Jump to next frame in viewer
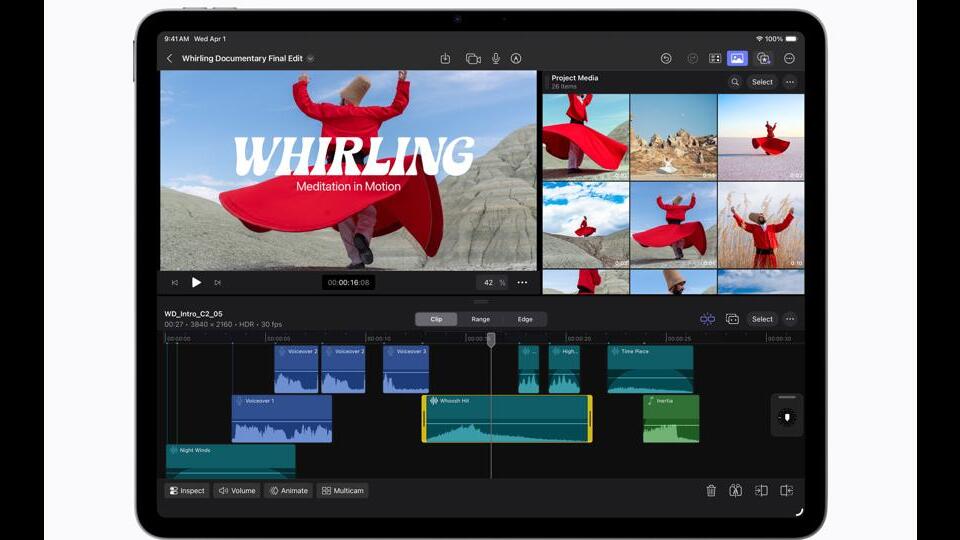Image resolution: width=960 pixels, height=540 pixels. pyautogui.click(x=217, y=283)
